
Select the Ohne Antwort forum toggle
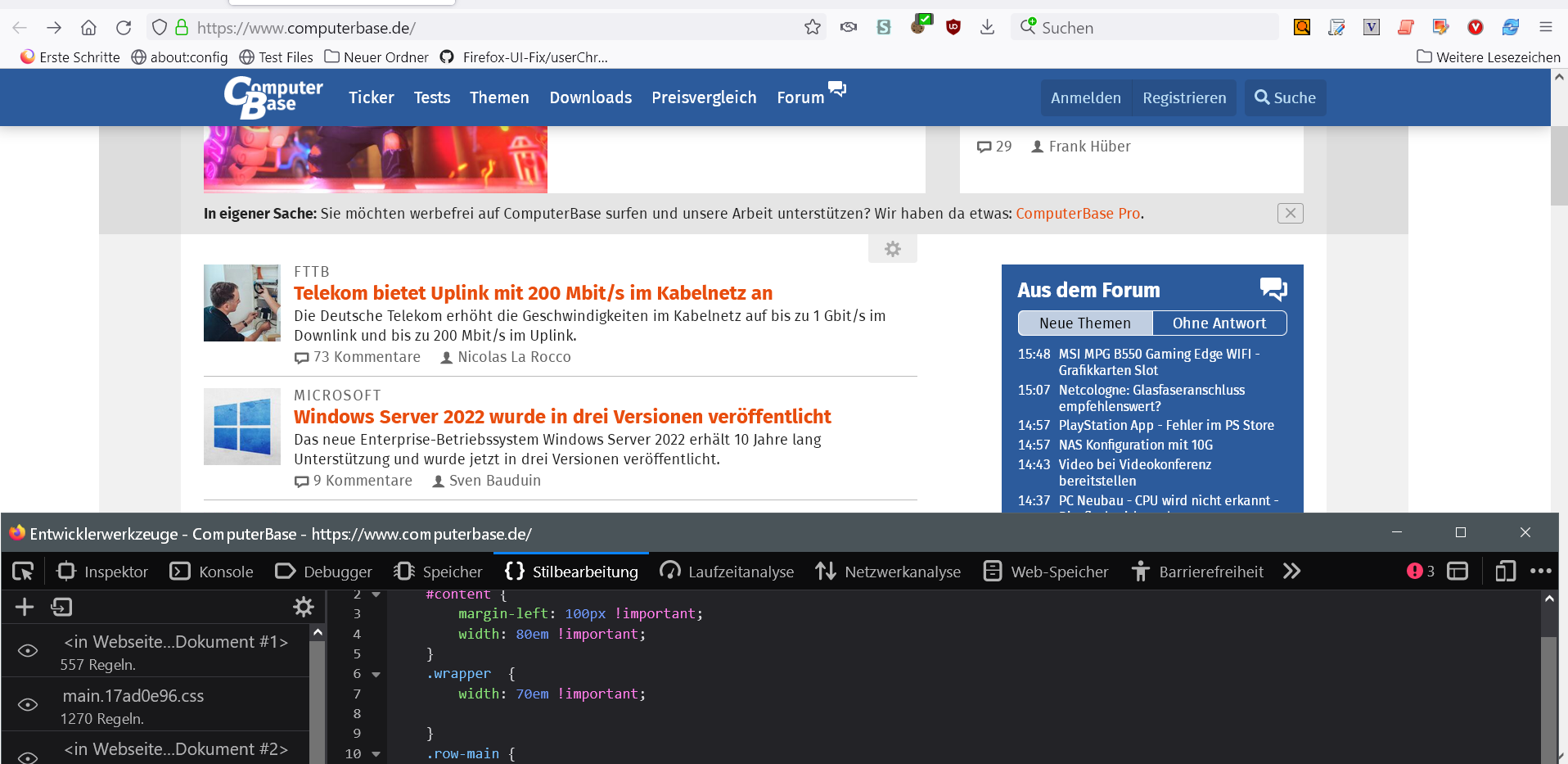click(1219, 323)
